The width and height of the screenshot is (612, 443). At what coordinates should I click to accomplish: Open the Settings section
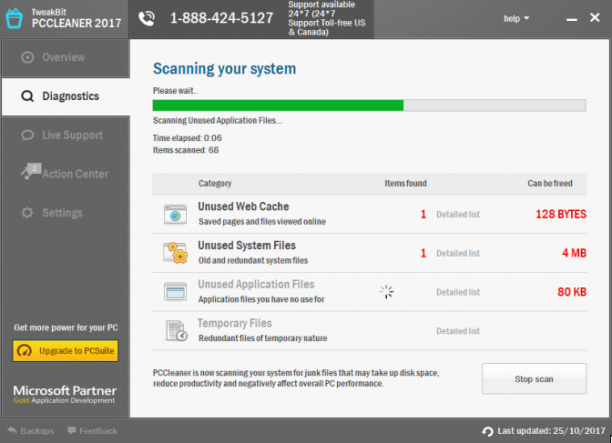pyautogui.click(x=66, y=213)
